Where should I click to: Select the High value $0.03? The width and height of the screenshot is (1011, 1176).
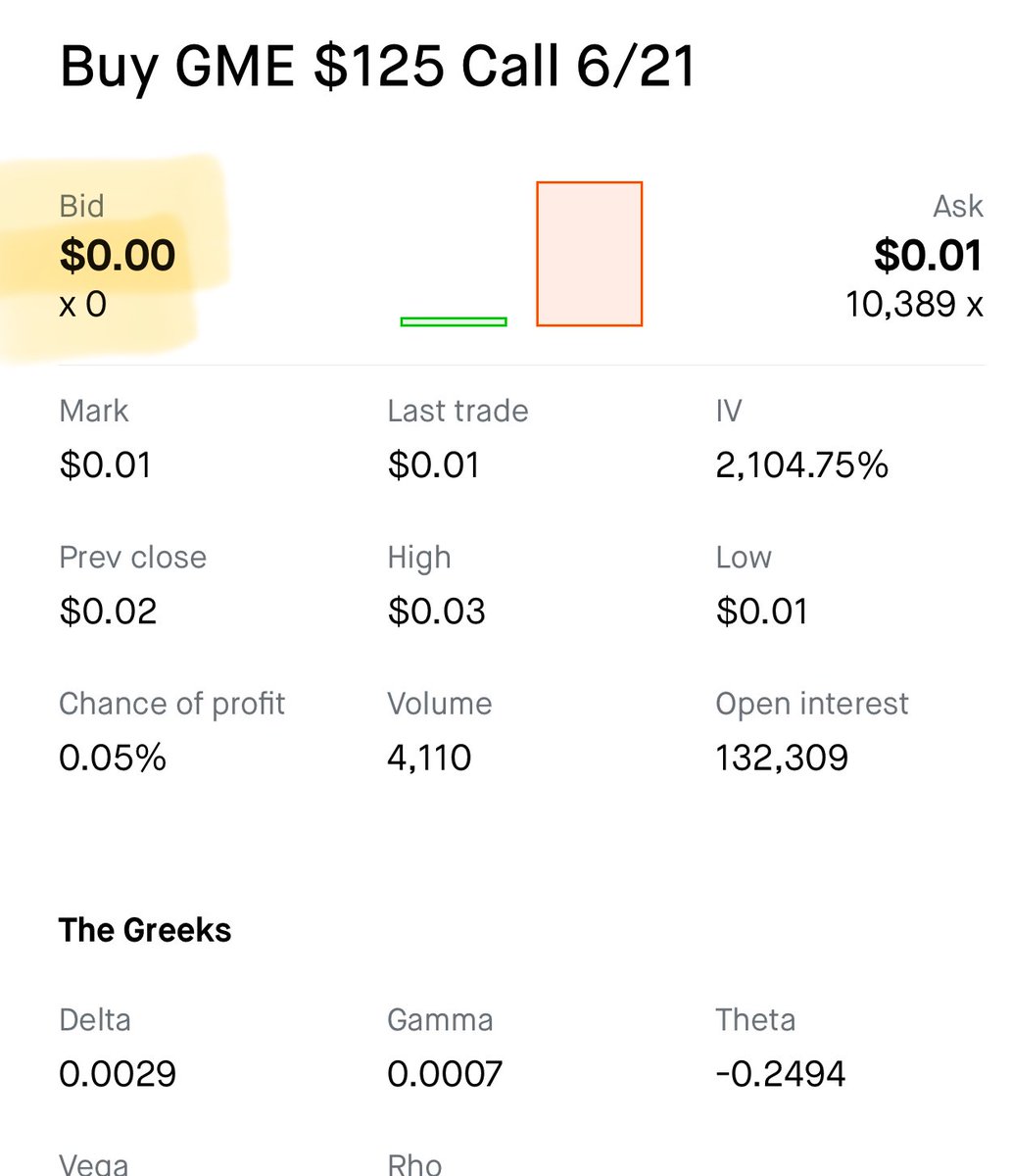click(x=436, y=612)
